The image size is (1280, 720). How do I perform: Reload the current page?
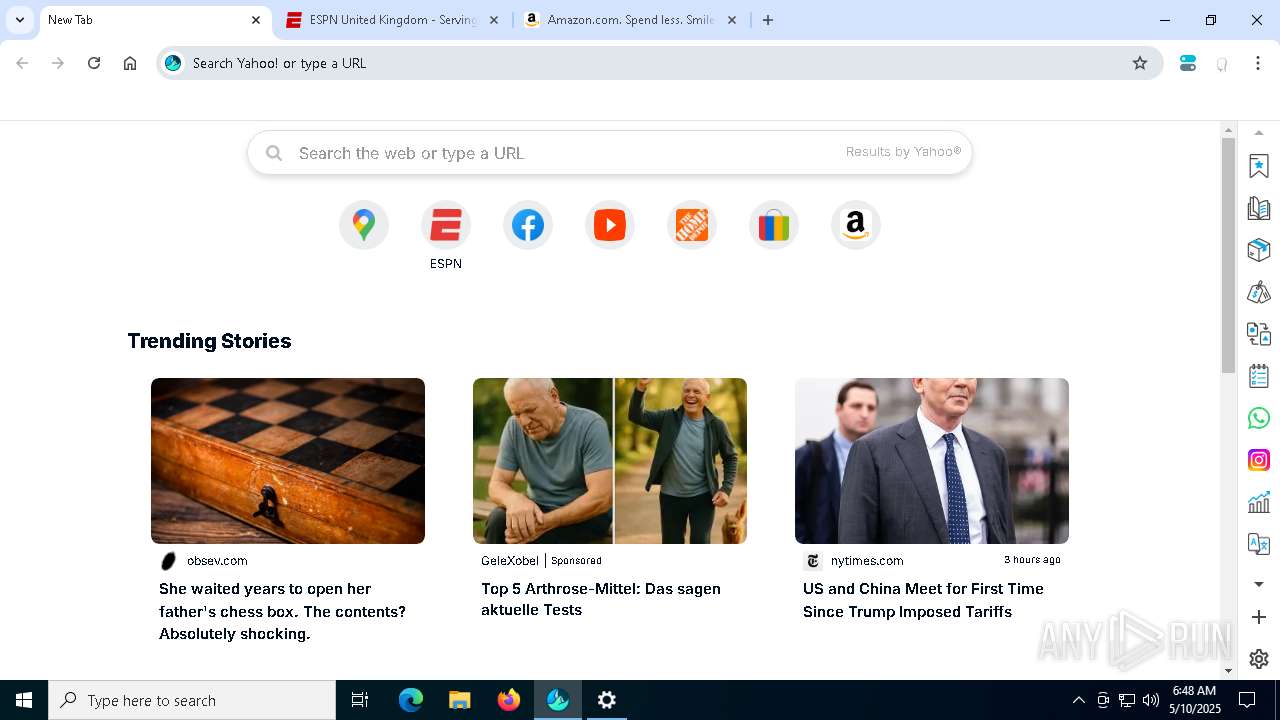click(x=94, y=63)
